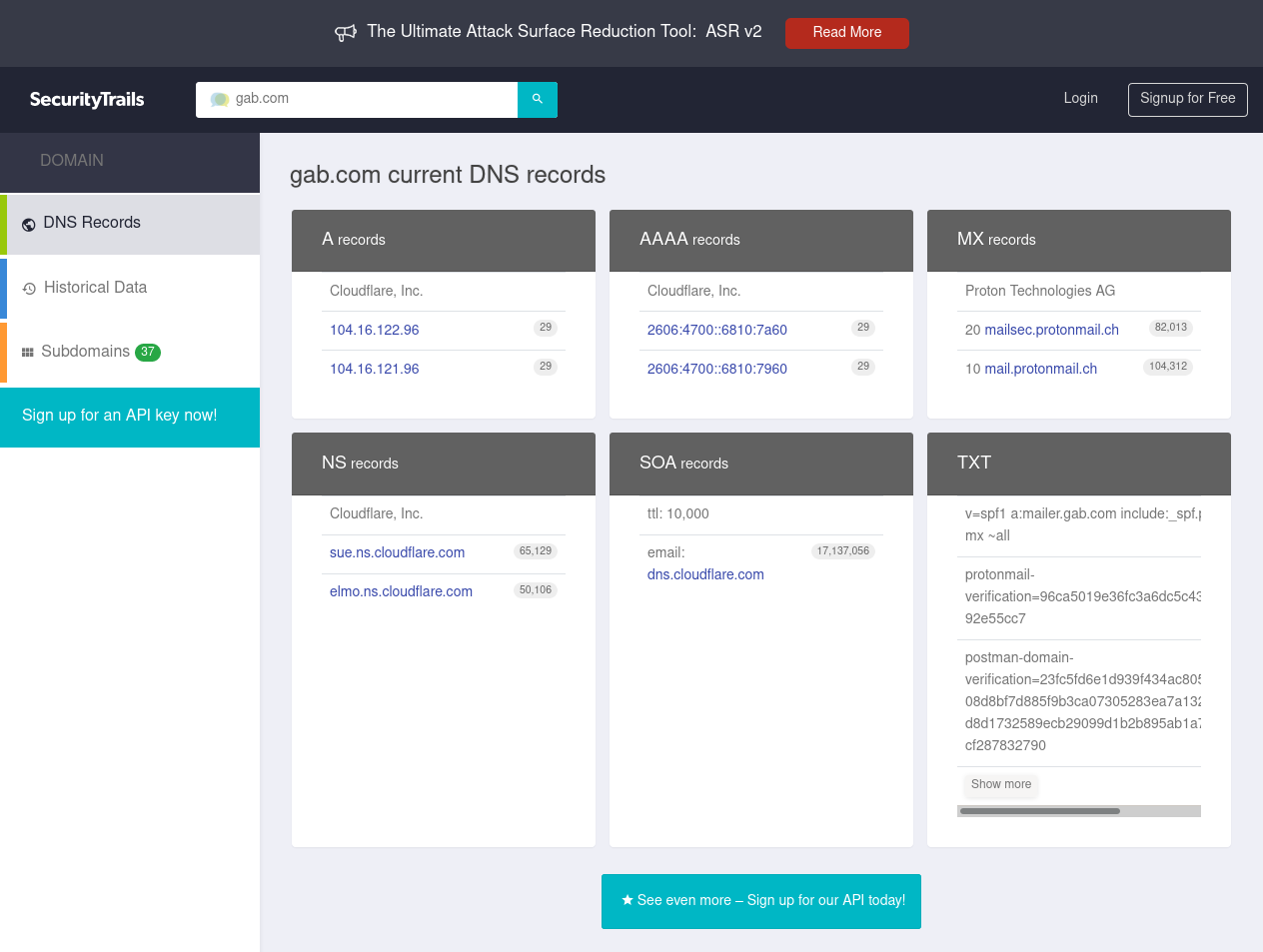The image size is (1263, 952).
Task: Click the Subdomains grid icon
Action: (28, 353)
